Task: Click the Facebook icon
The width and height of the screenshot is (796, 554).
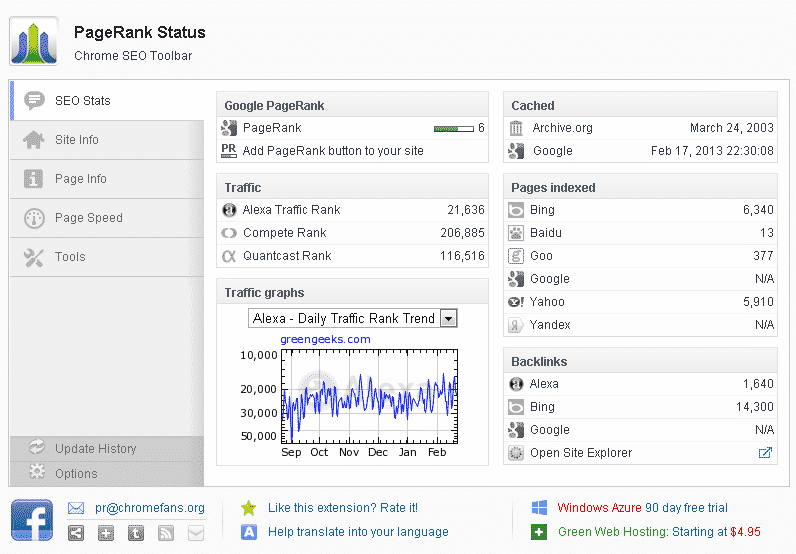Action: point(32,520)
